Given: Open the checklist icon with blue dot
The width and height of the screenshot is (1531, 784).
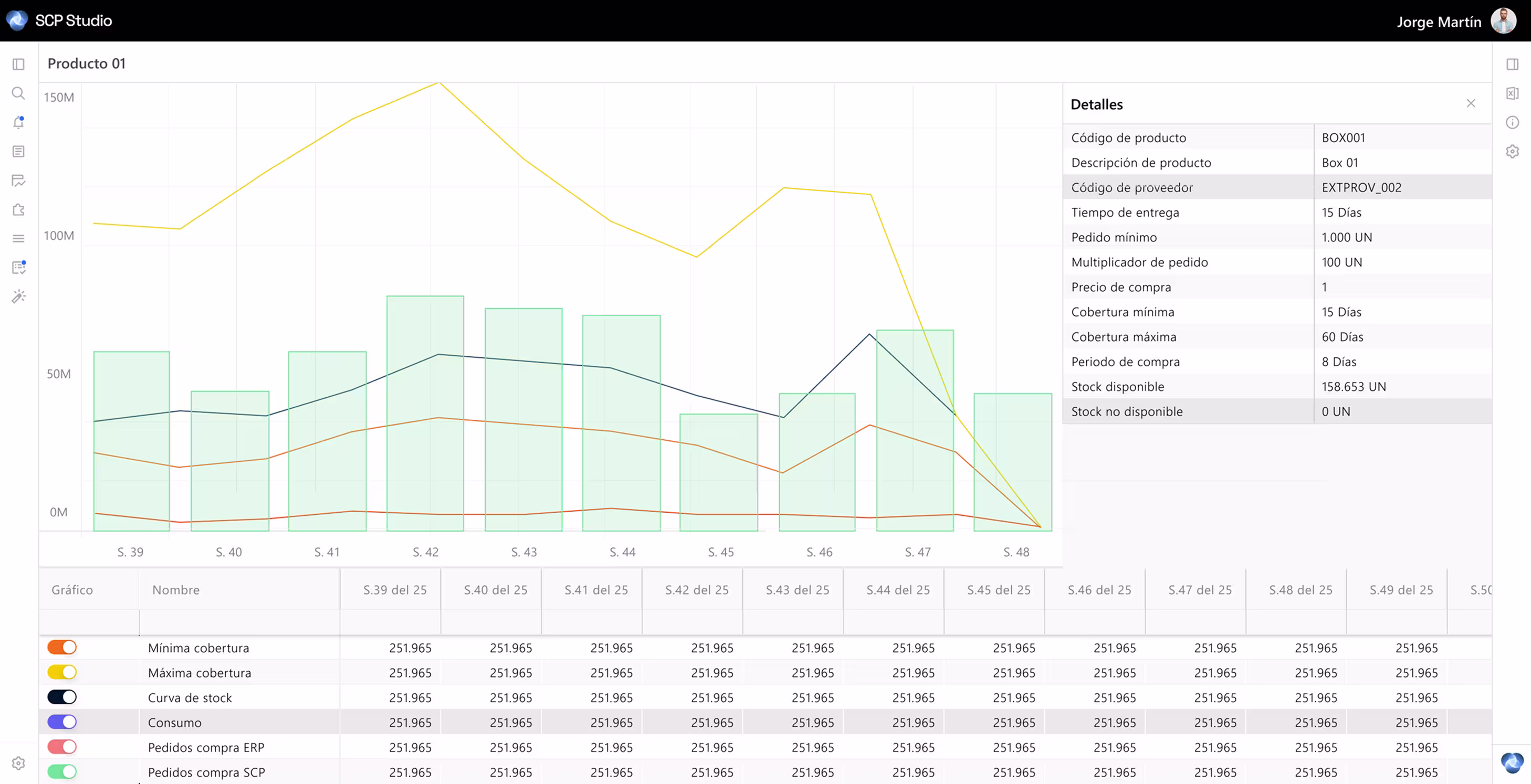Looking at the screenshot, I should click(x=18, y=267).
